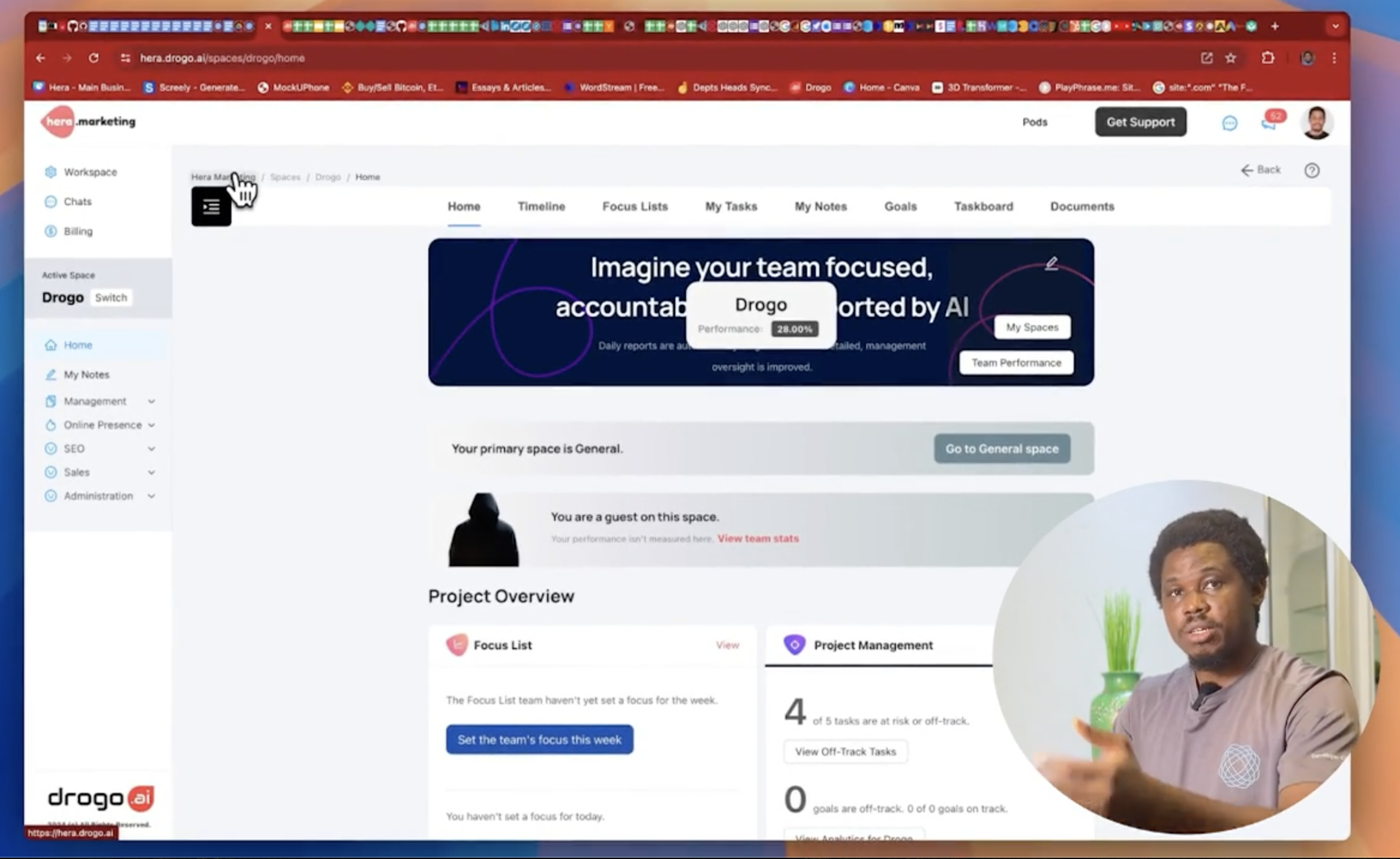The image size is (1400, 859).
Task: Click Go to General space button
Action: pos(1001,448)
